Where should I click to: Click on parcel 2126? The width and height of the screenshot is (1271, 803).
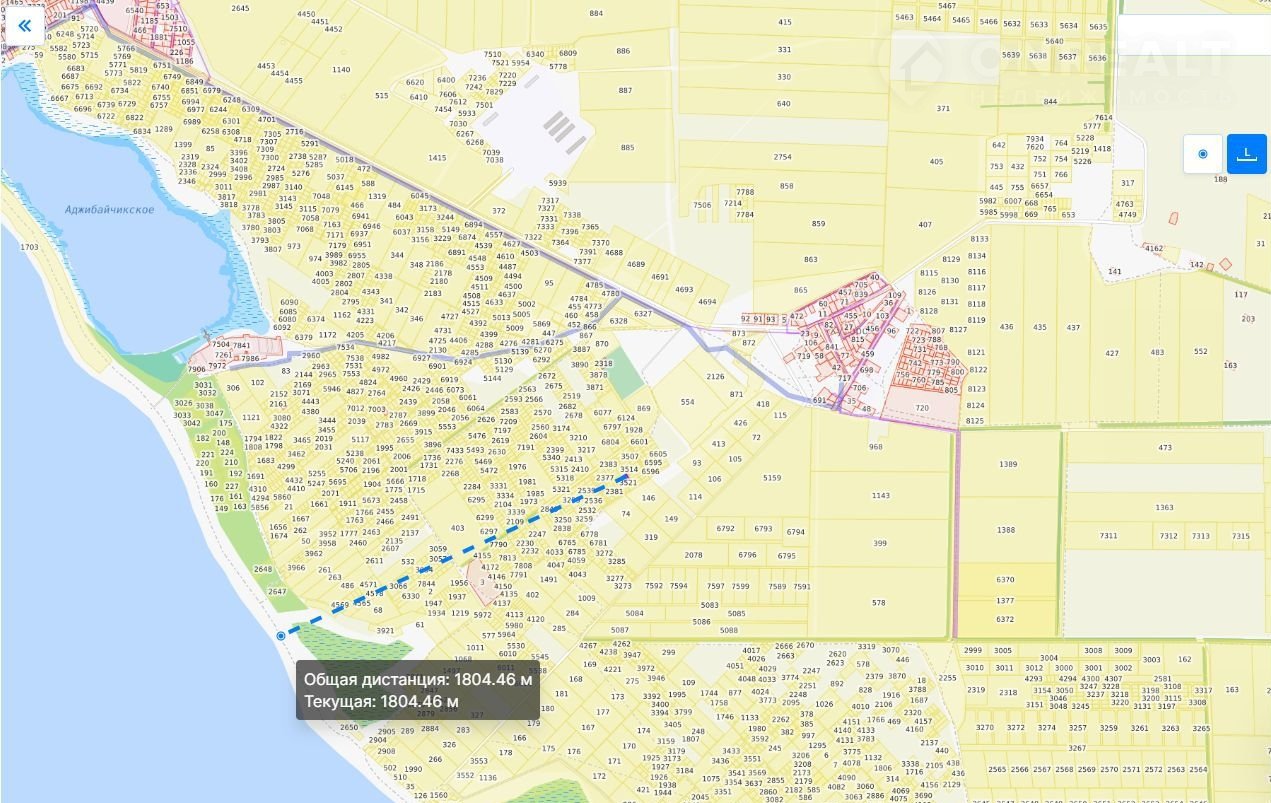pyautogui.click(x=714, y=377)
